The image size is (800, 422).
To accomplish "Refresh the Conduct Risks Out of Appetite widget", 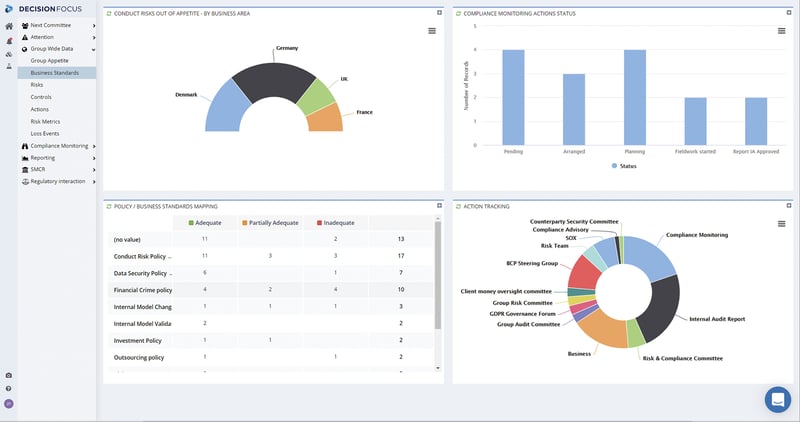I will pyautogui.click(x=109, y=14).
